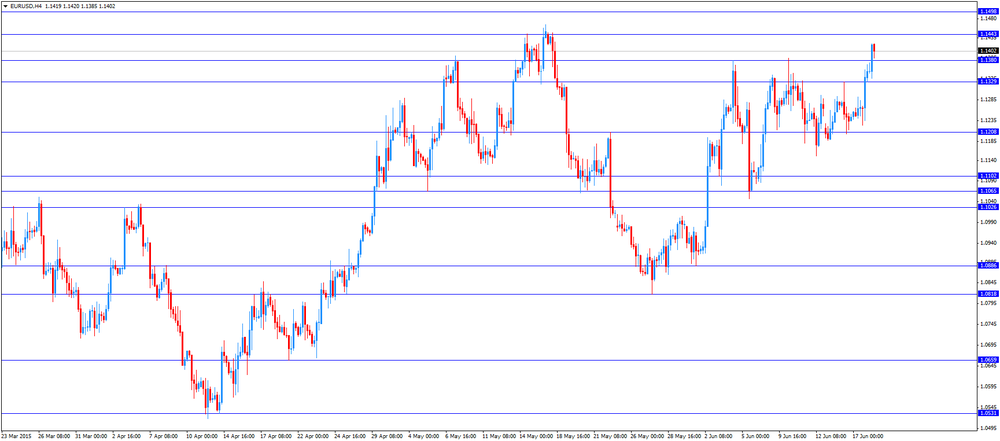Click the 23 Mar 2015 time label

17,437
